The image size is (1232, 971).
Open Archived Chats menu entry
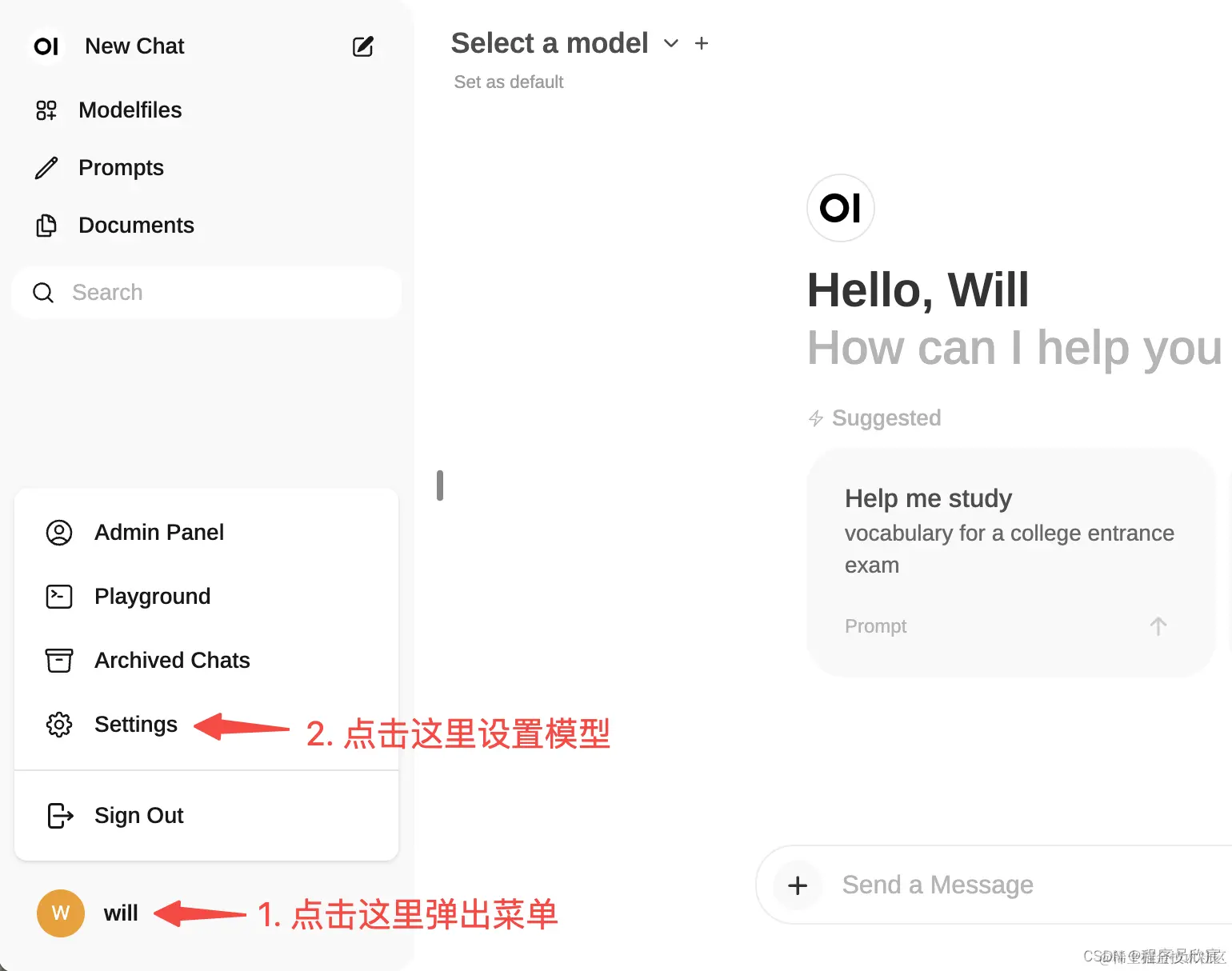coord(206,661)
